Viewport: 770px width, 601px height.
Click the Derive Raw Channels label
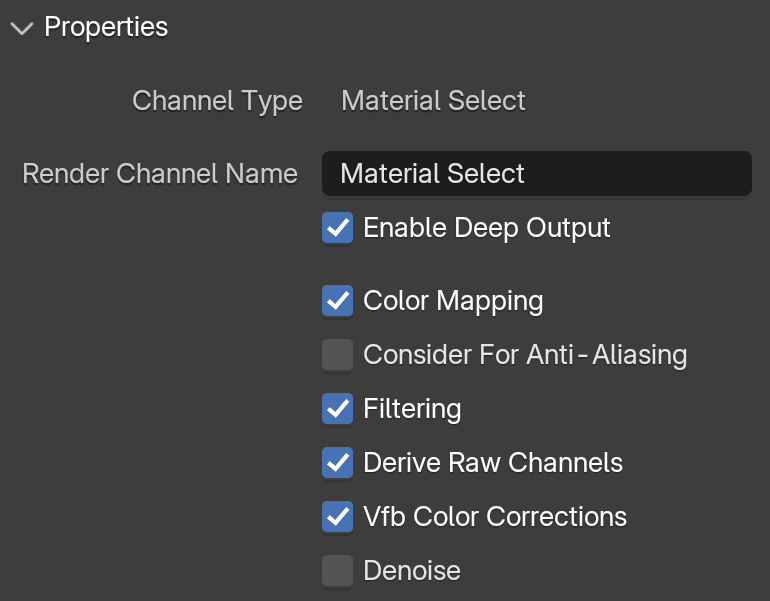(x=493, y=463)
